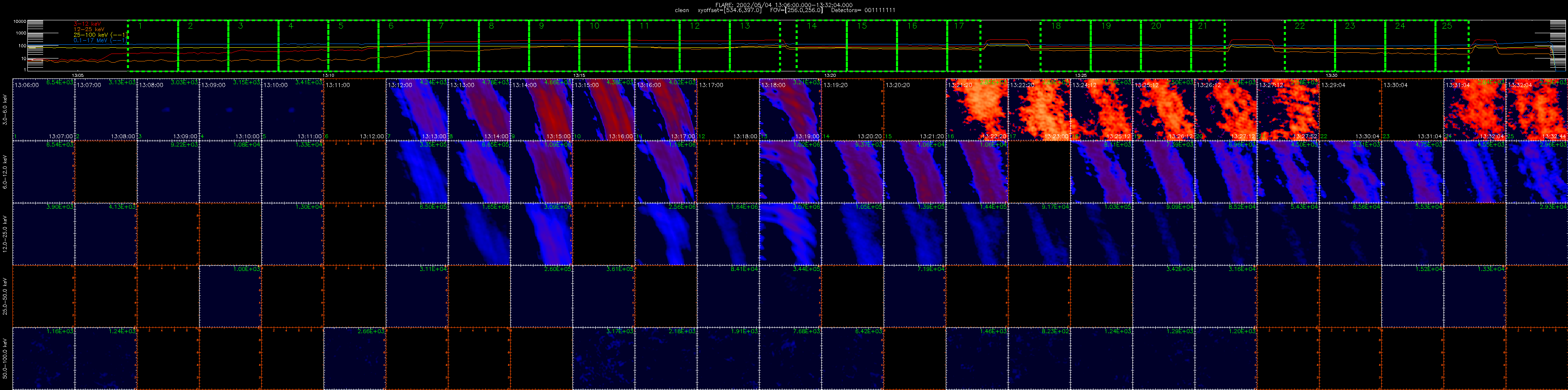Image resolution: width=1568 pixels, height=390 pixels.
Task: Open the 3.0-6.0 keV image starting 13:32:04
Action: [1536, 110]
